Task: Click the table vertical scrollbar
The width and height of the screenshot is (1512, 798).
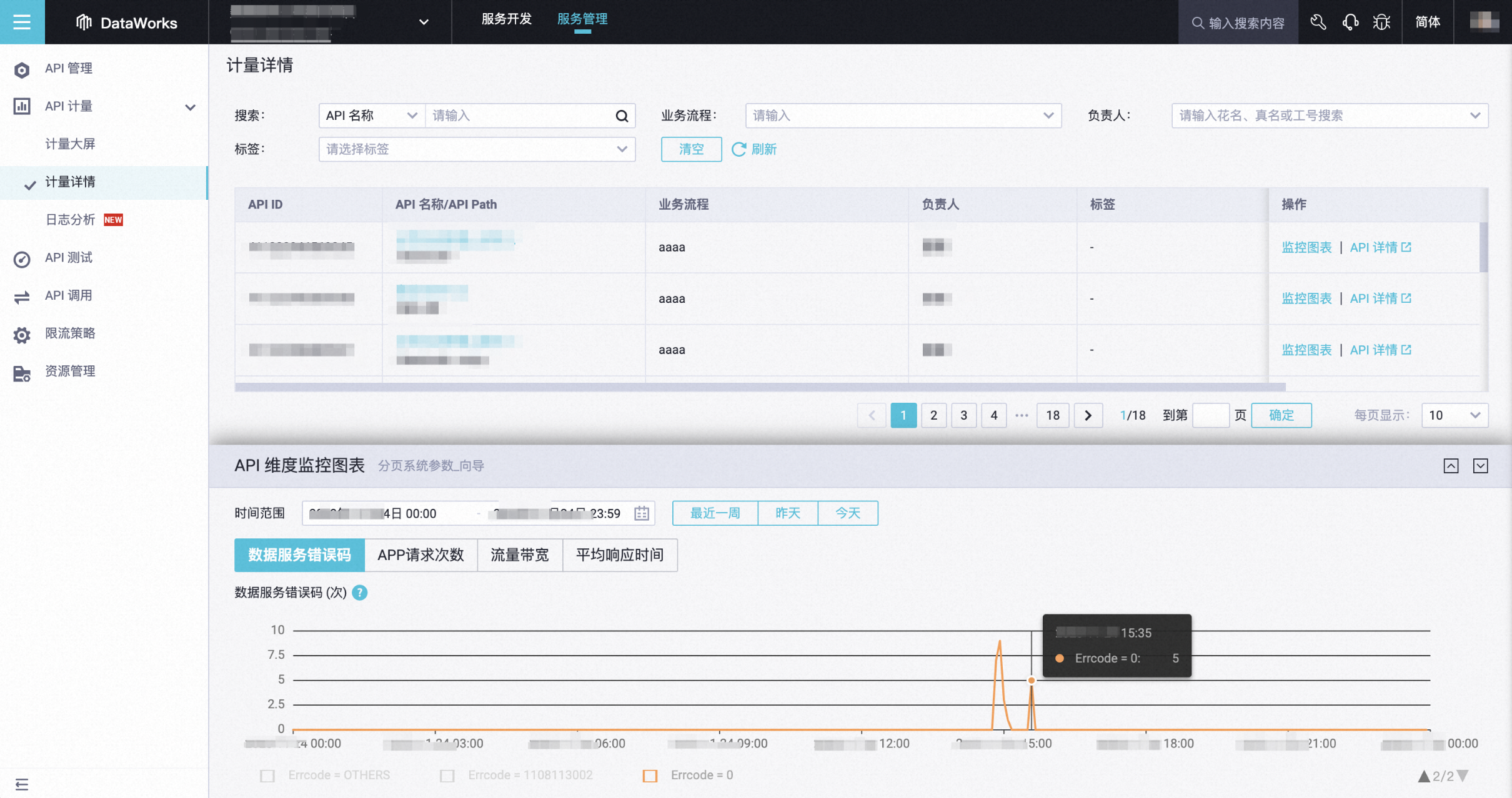Action: click(x=1484, y=247)
